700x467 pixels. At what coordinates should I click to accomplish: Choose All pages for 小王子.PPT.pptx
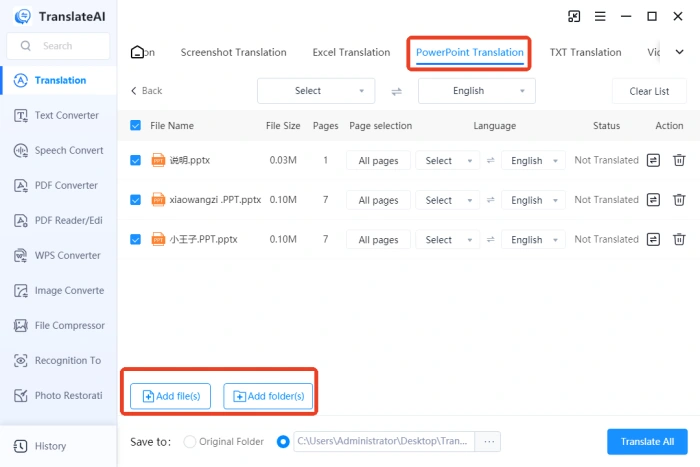(x=378, y=240)
